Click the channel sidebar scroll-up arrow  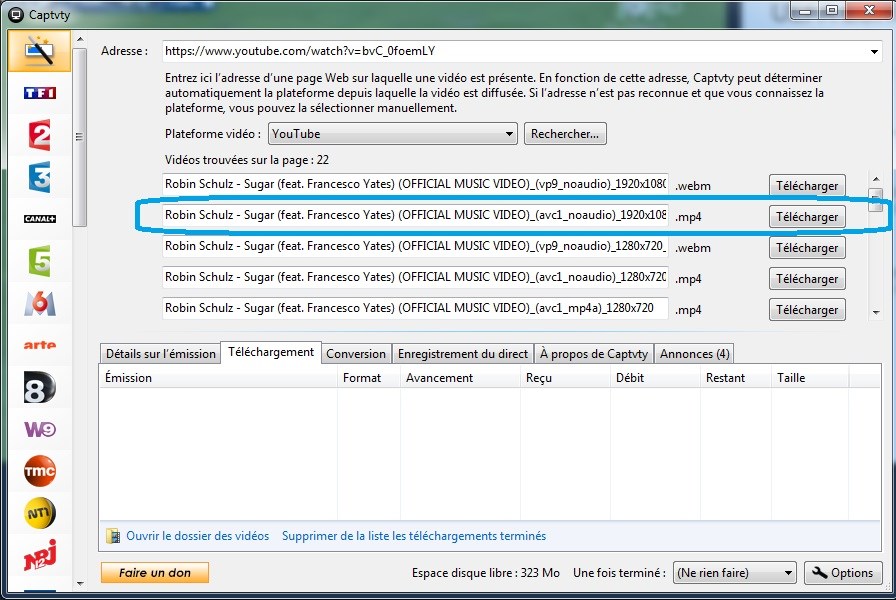[x=80, y=39]
